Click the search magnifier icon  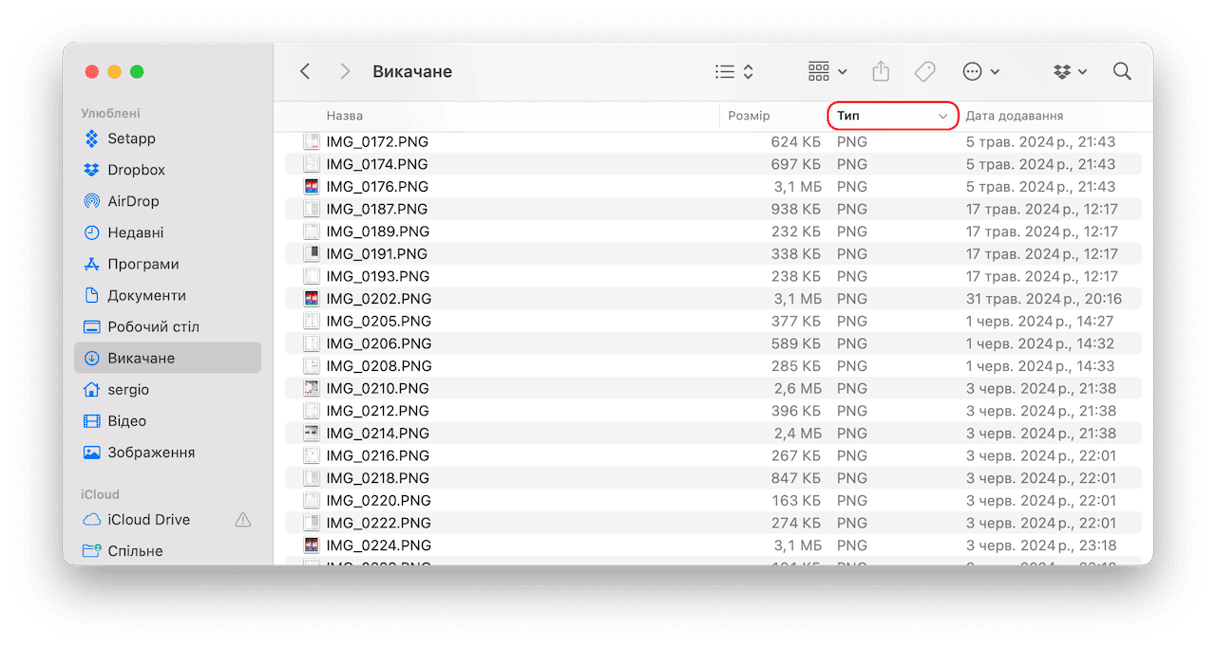1122,71
